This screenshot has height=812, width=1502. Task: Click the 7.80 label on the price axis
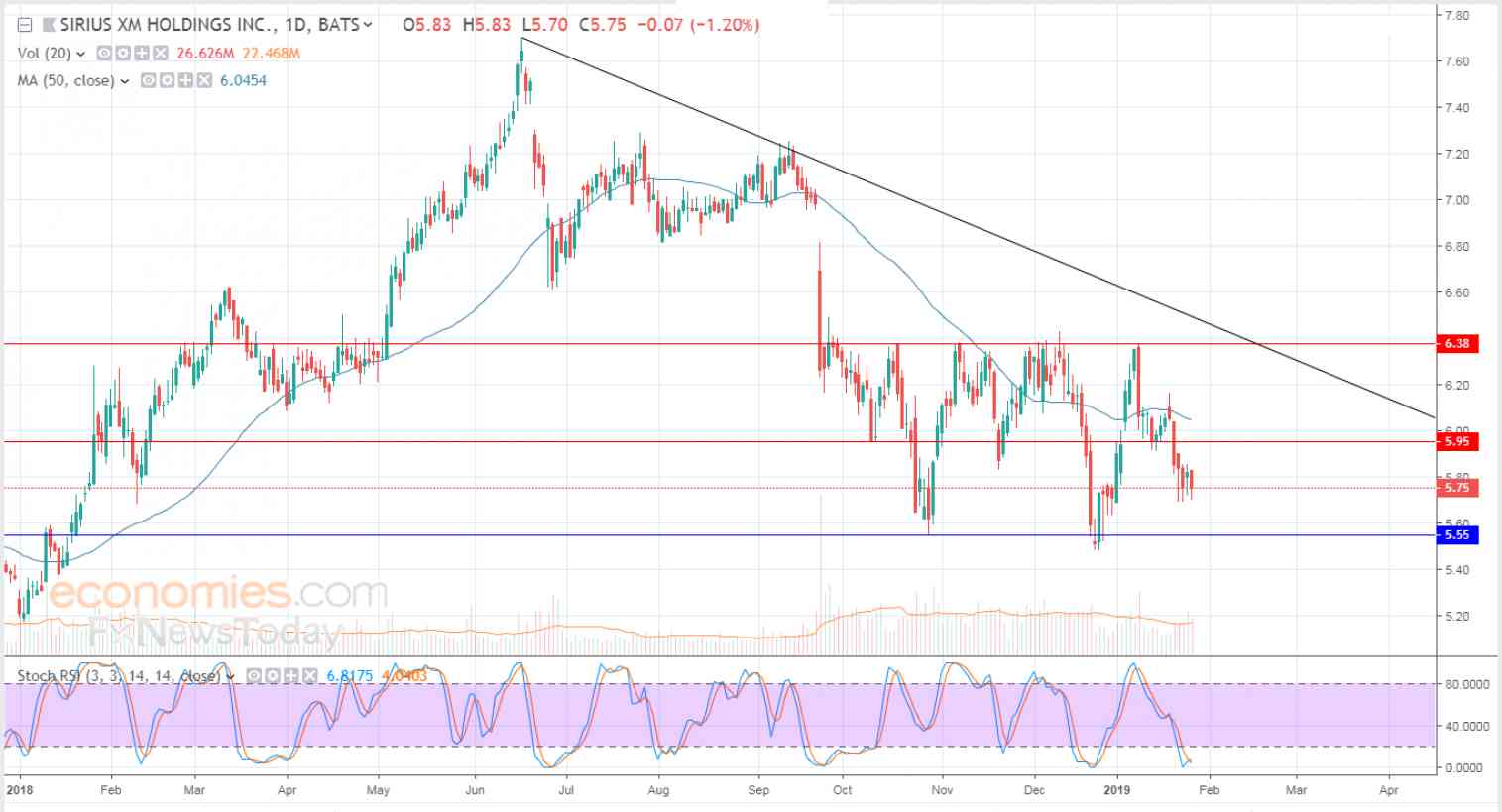pos(1456,16)
